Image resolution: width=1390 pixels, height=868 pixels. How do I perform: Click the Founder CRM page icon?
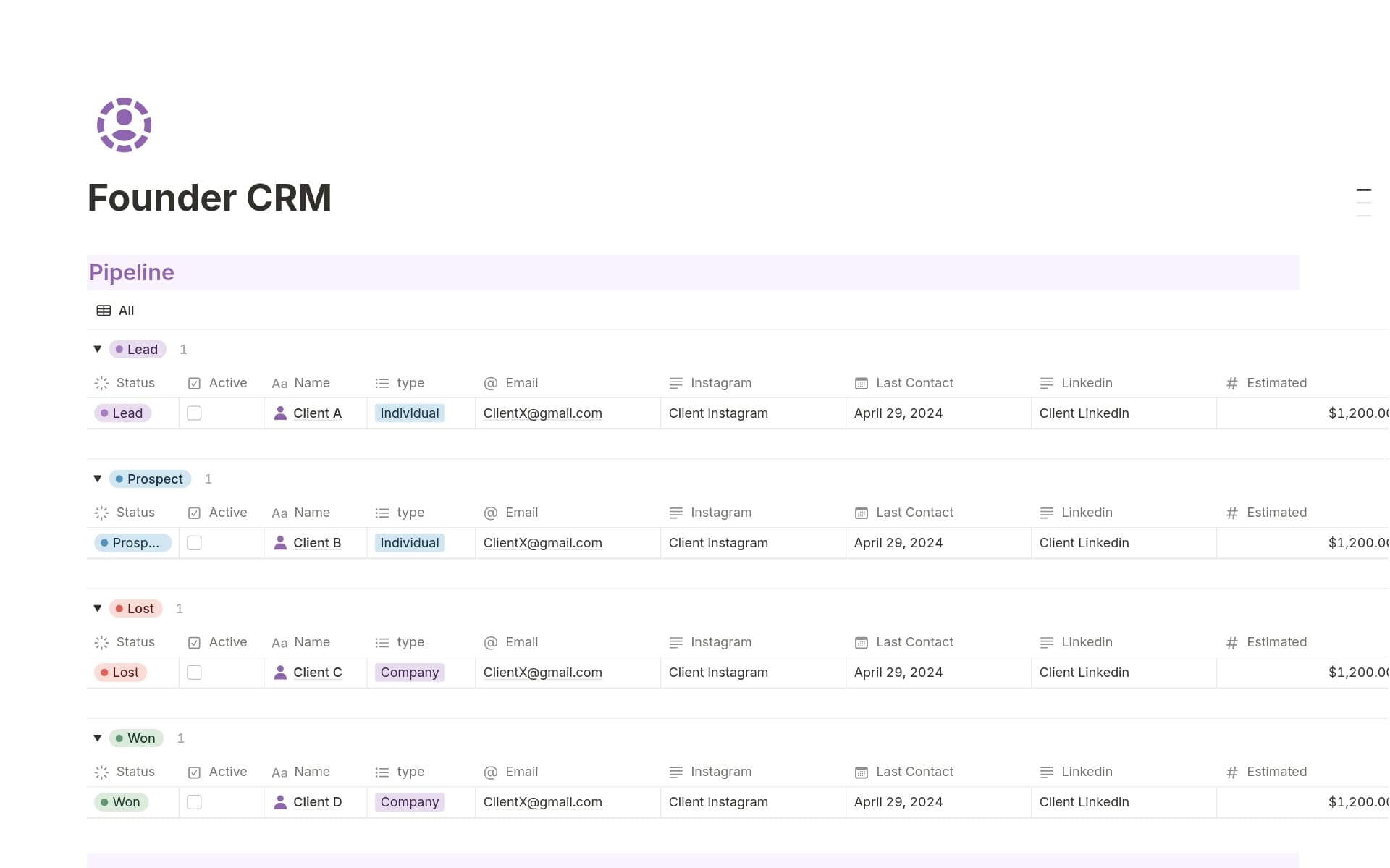[x=123, y=125]
